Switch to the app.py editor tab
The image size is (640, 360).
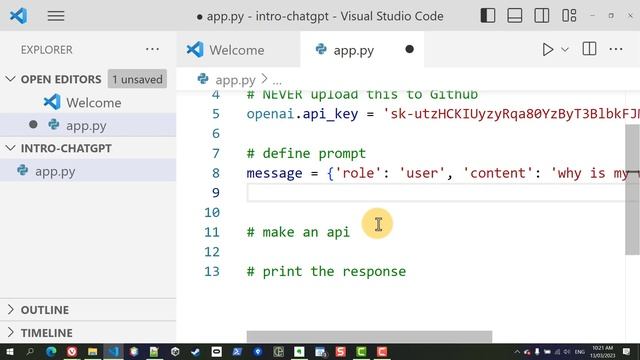pos(362,50)
